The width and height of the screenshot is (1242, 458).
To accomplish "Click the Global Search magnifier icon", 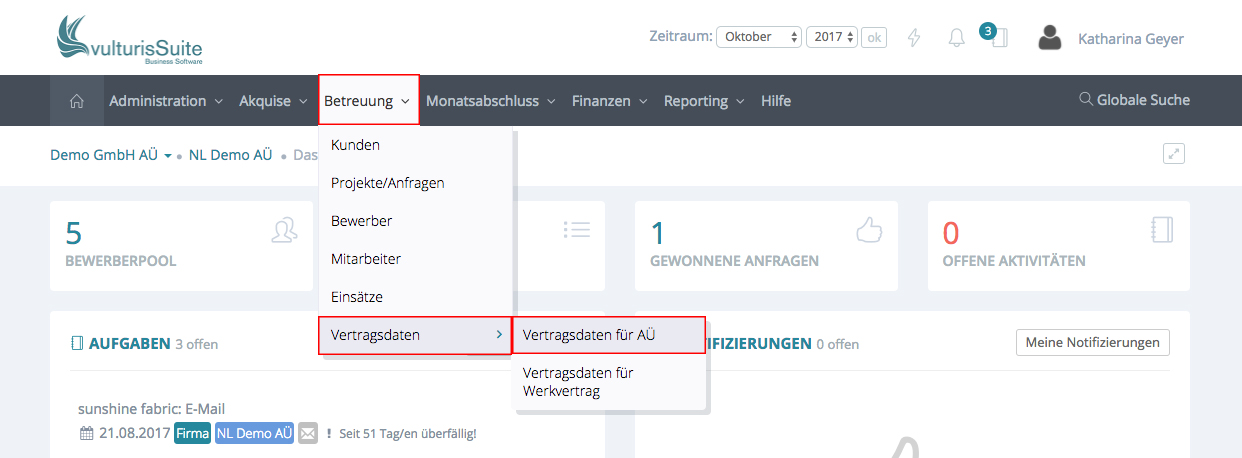I will point(1085,100).
